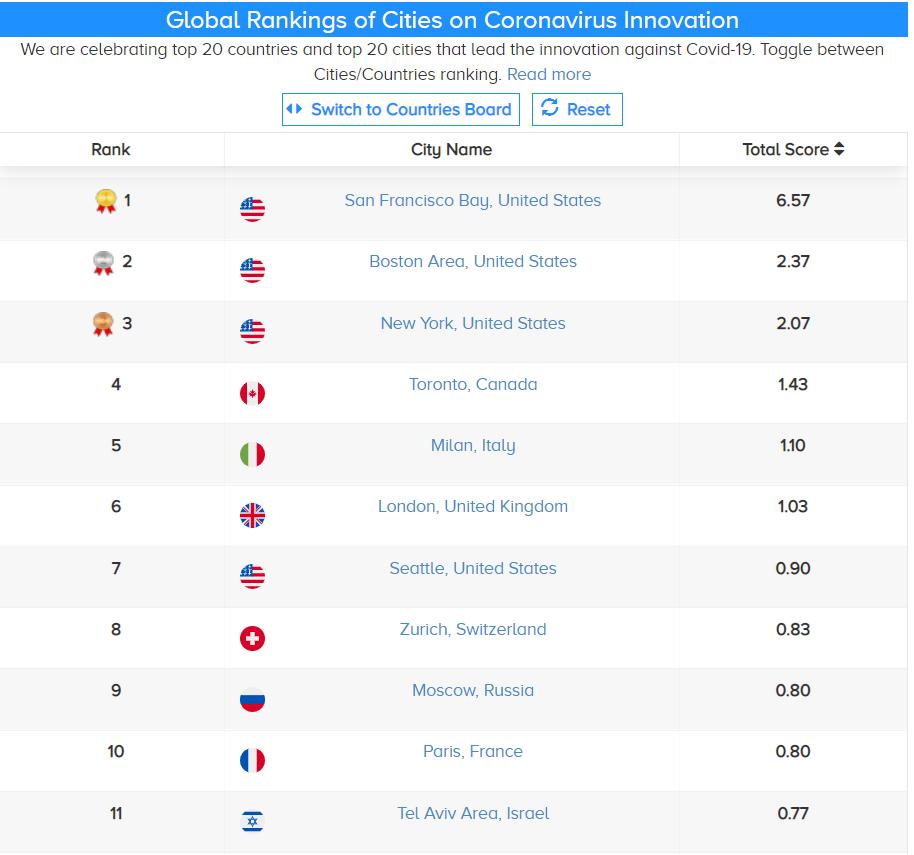Open the New York, United States link

(x=473, y=323)
